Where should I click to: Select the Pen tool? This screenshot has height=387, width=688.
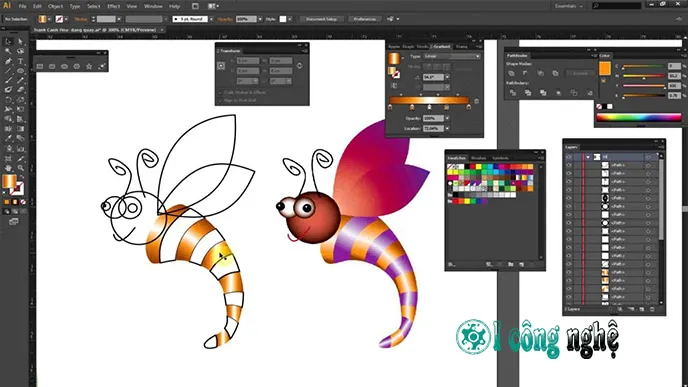(8, 61)
